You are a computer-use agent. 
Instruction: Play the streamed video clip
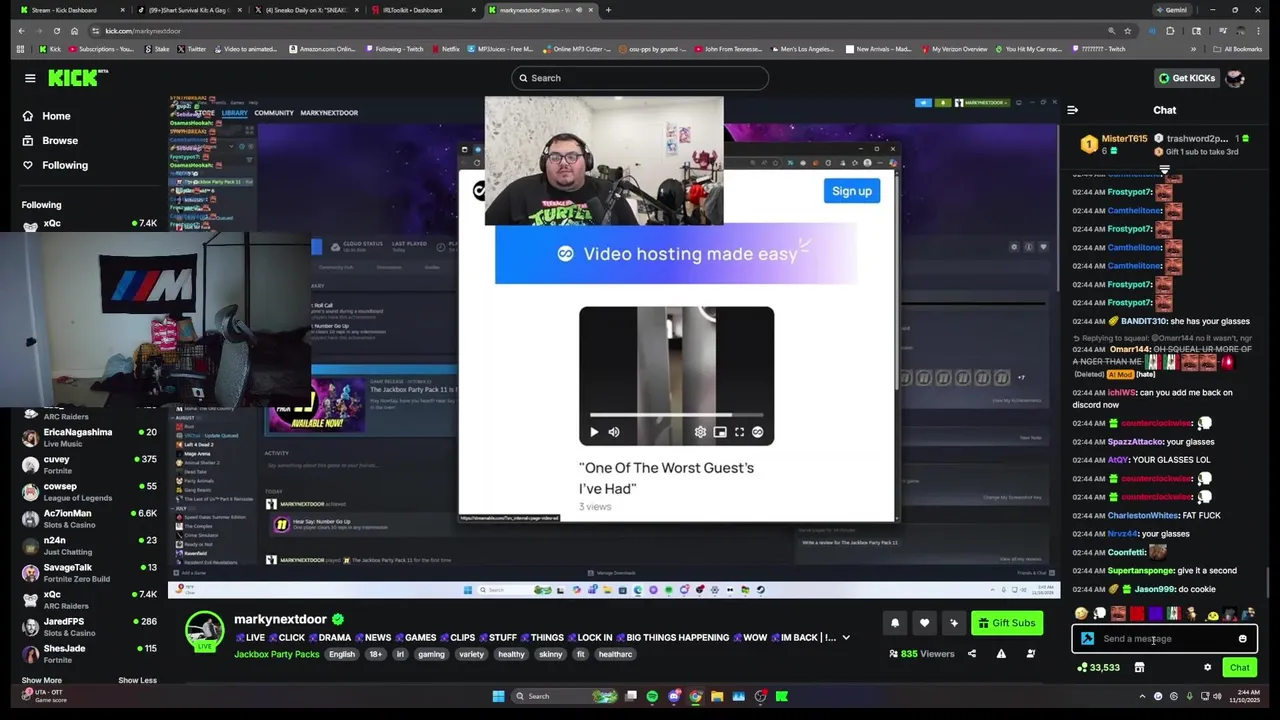pyautogui.click(x=594, y=432)
